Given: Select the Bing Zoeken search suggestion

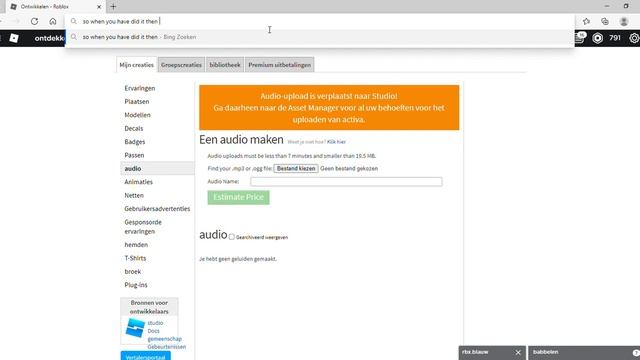Looking at the screenshot, I should click(x=320, y=37).
